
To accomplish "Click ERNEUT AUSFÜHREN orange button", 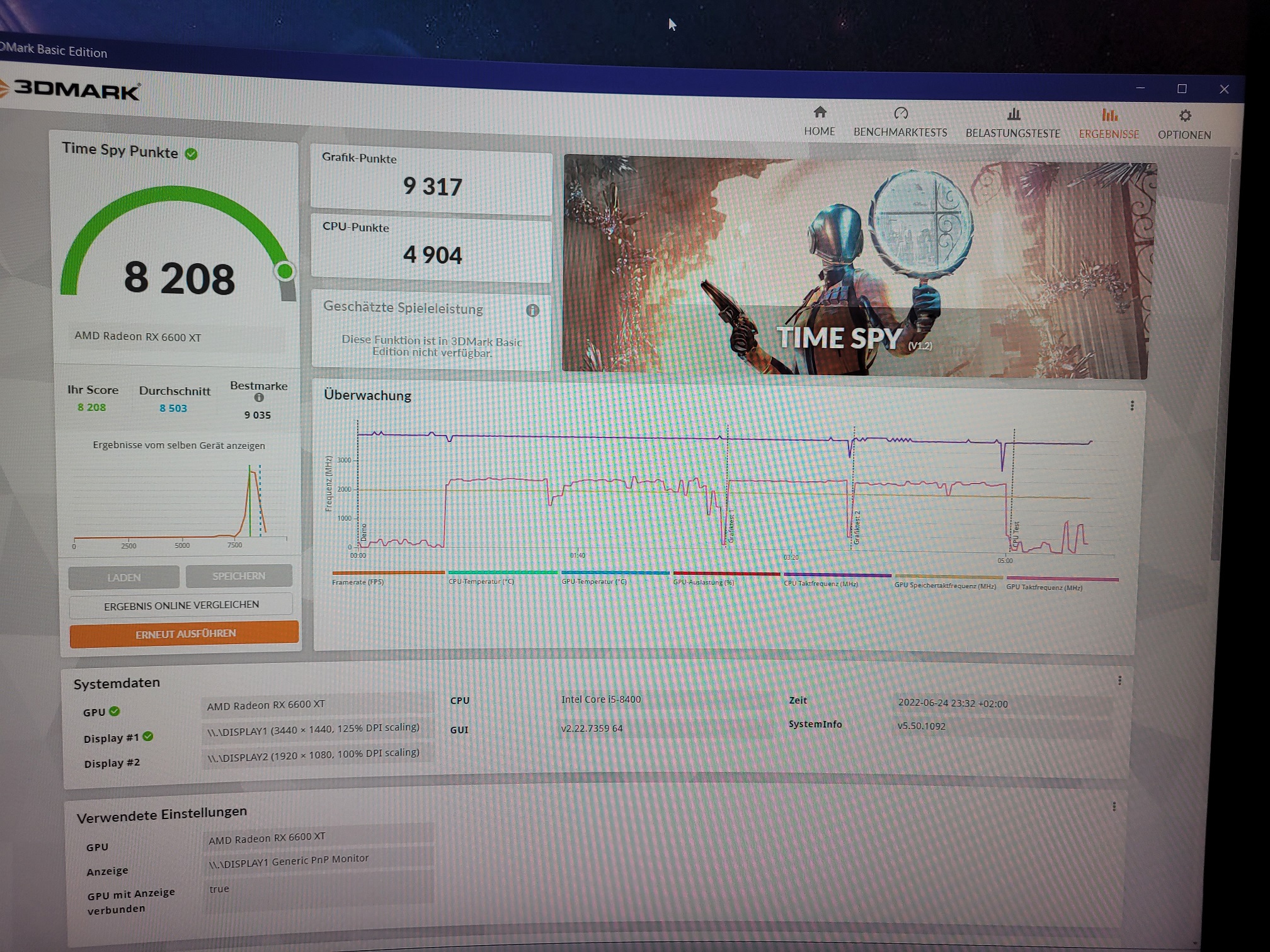I will 185,633.
